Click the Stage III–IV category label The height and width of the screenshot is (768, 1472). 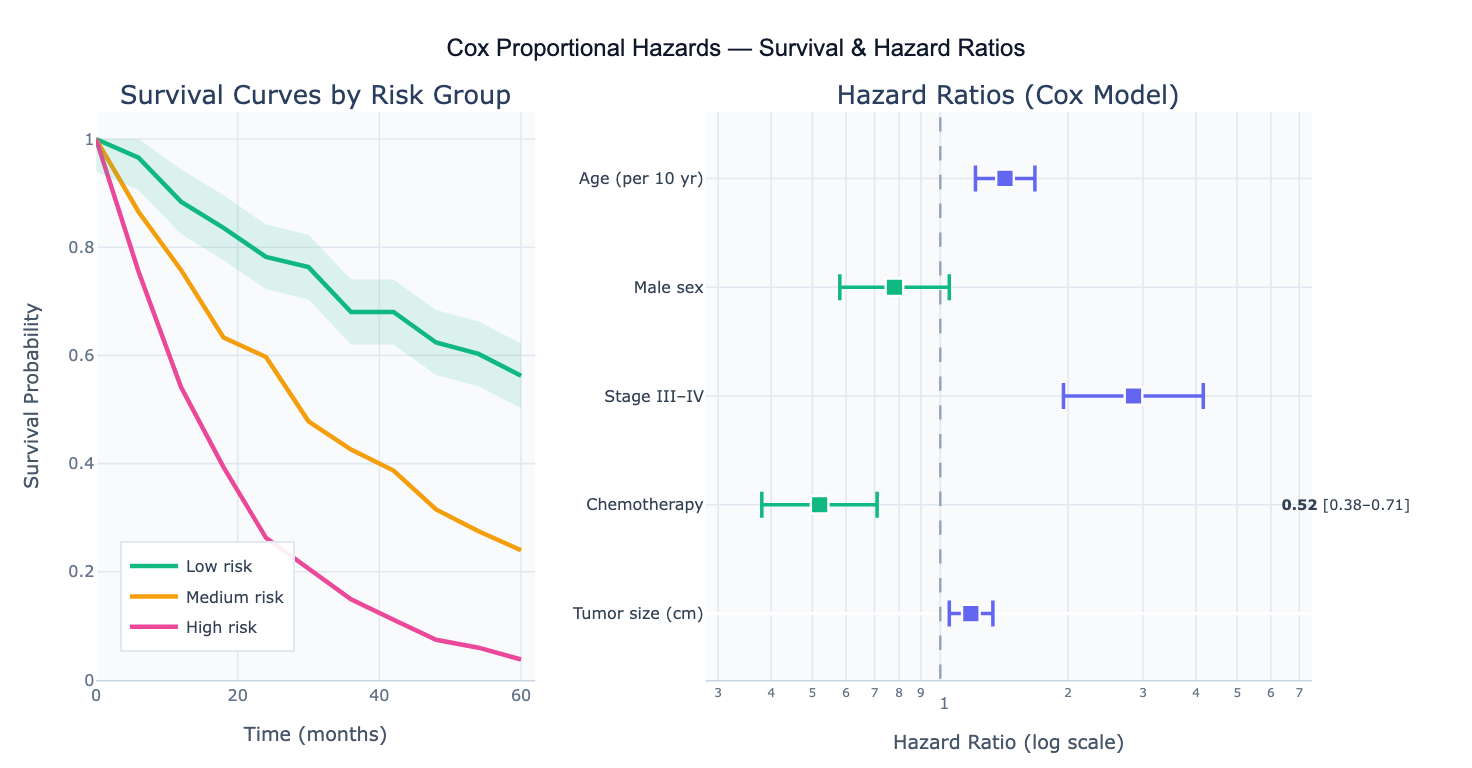click(653, 396)
